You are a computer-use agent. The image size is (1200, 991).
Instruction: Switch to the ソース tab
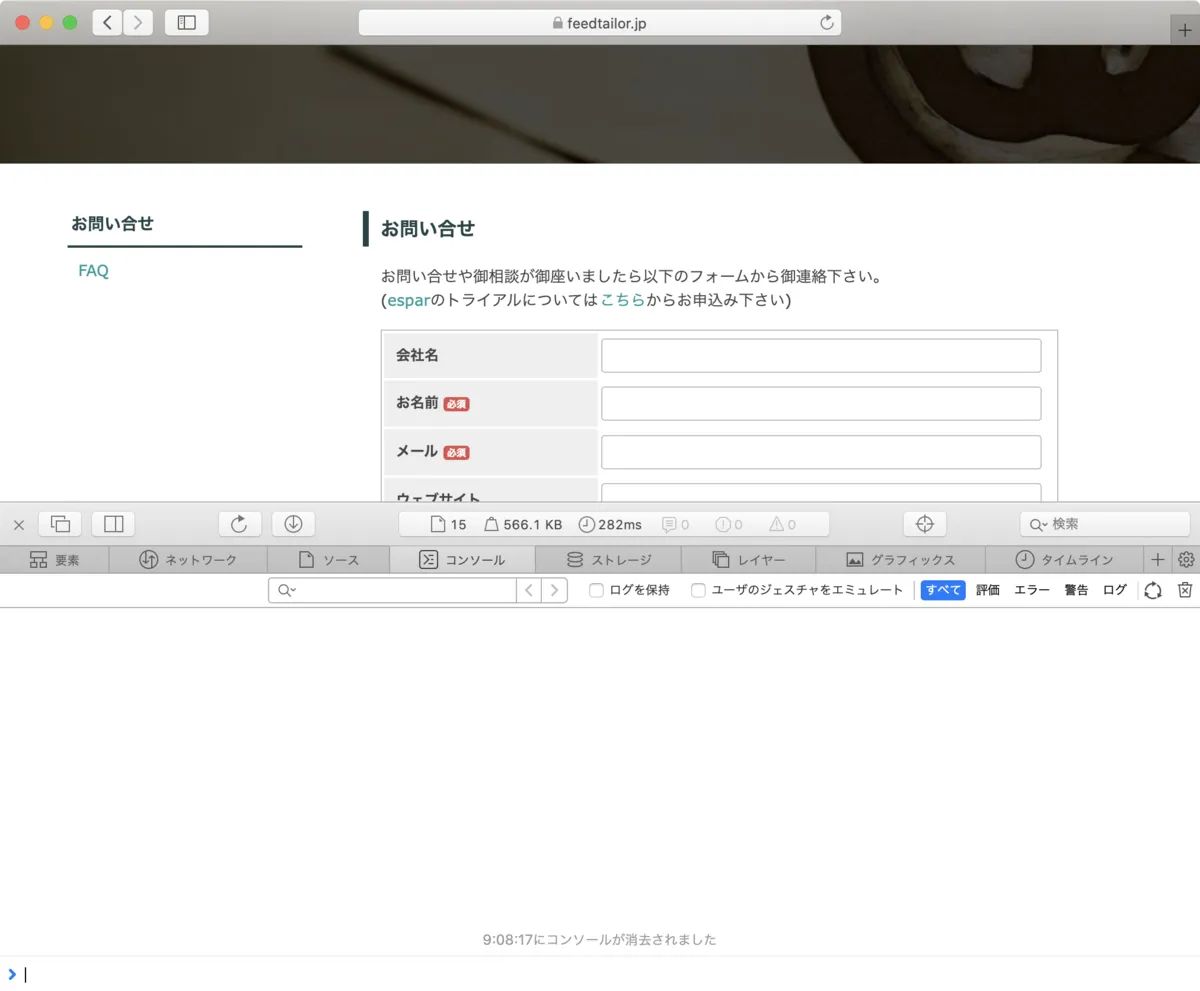(x=328, y=560)
